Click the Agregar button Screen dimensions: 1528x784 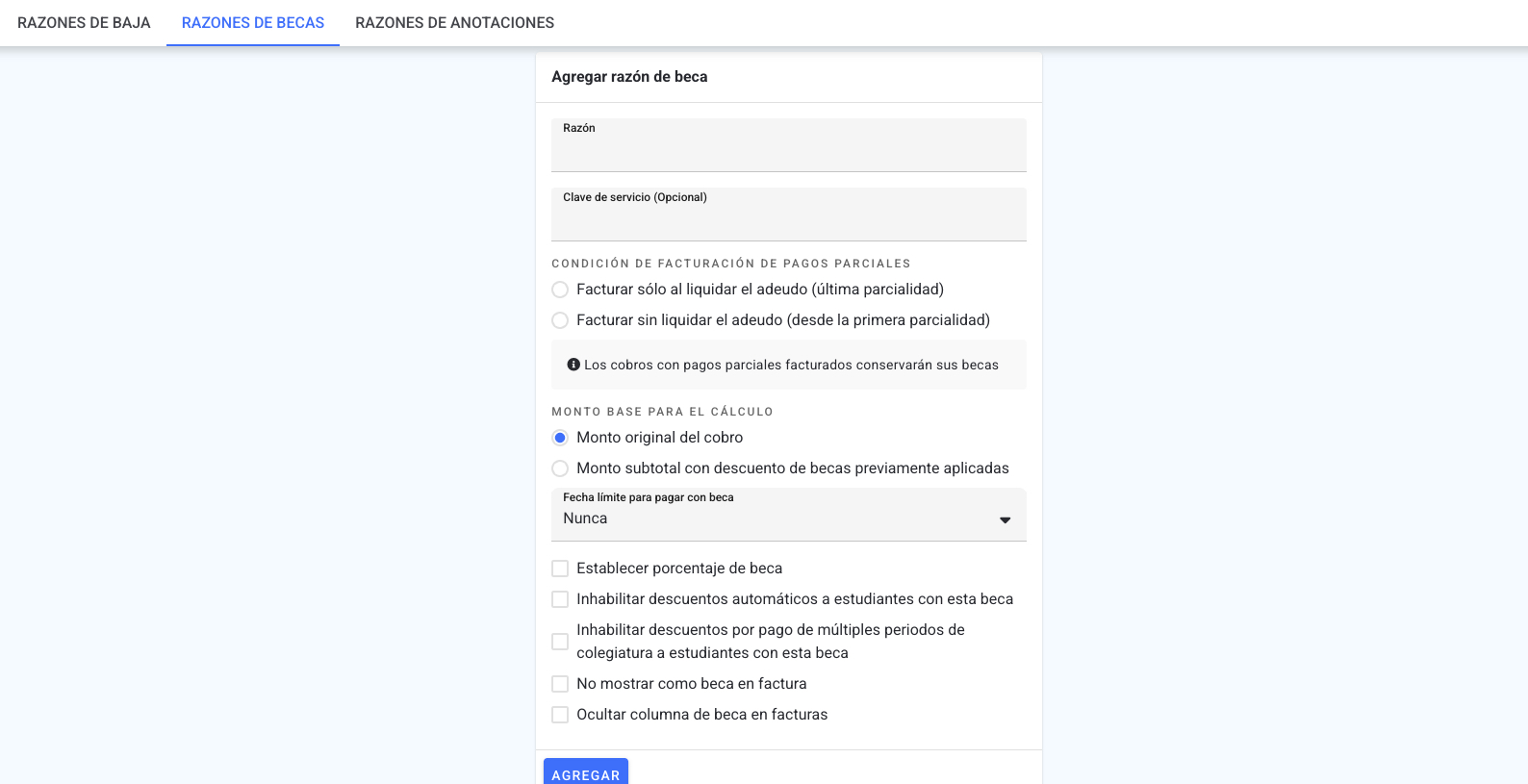586,772
